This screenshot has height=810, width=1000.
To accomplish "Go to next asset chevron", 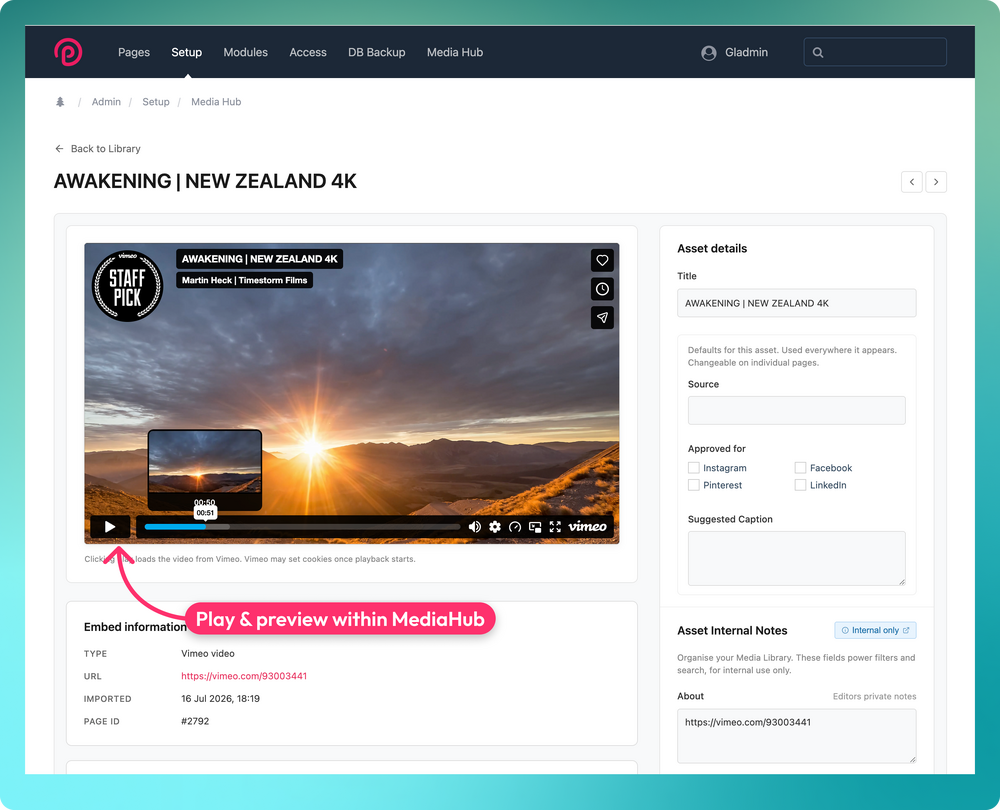I will [x=936, y=182].
